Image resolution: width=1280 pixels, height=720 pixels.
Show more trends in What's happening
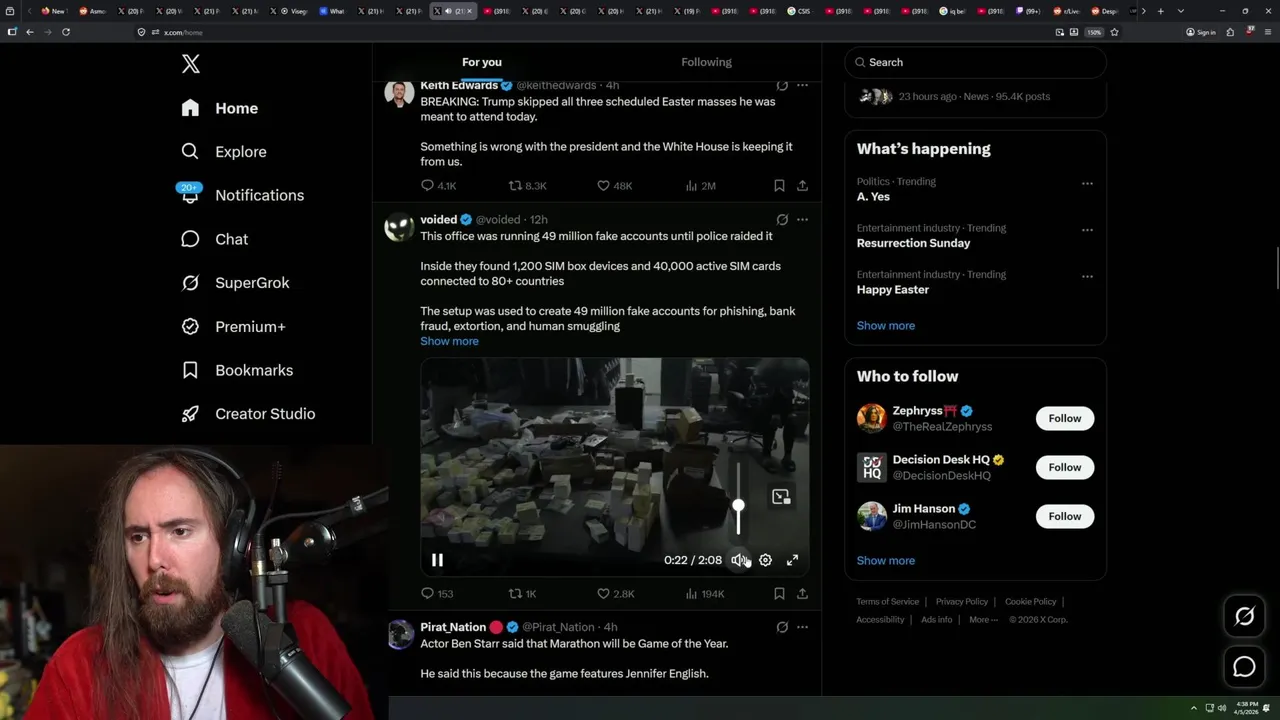886,325
